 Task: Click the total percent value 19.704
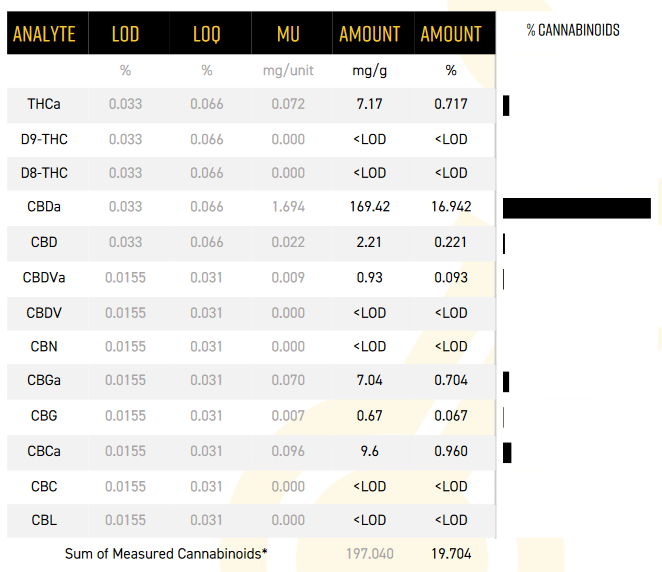(452, 553)
